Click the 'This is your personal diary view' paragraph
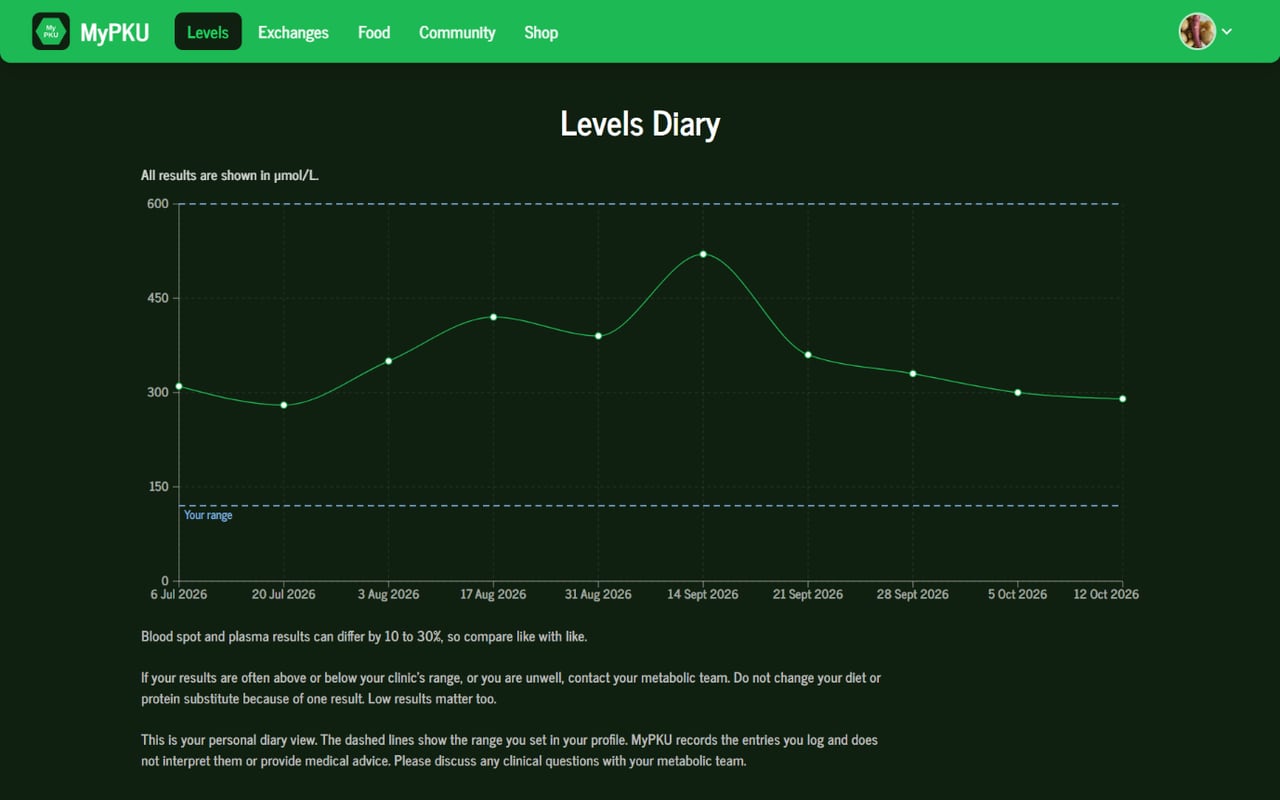 [509, 750]
